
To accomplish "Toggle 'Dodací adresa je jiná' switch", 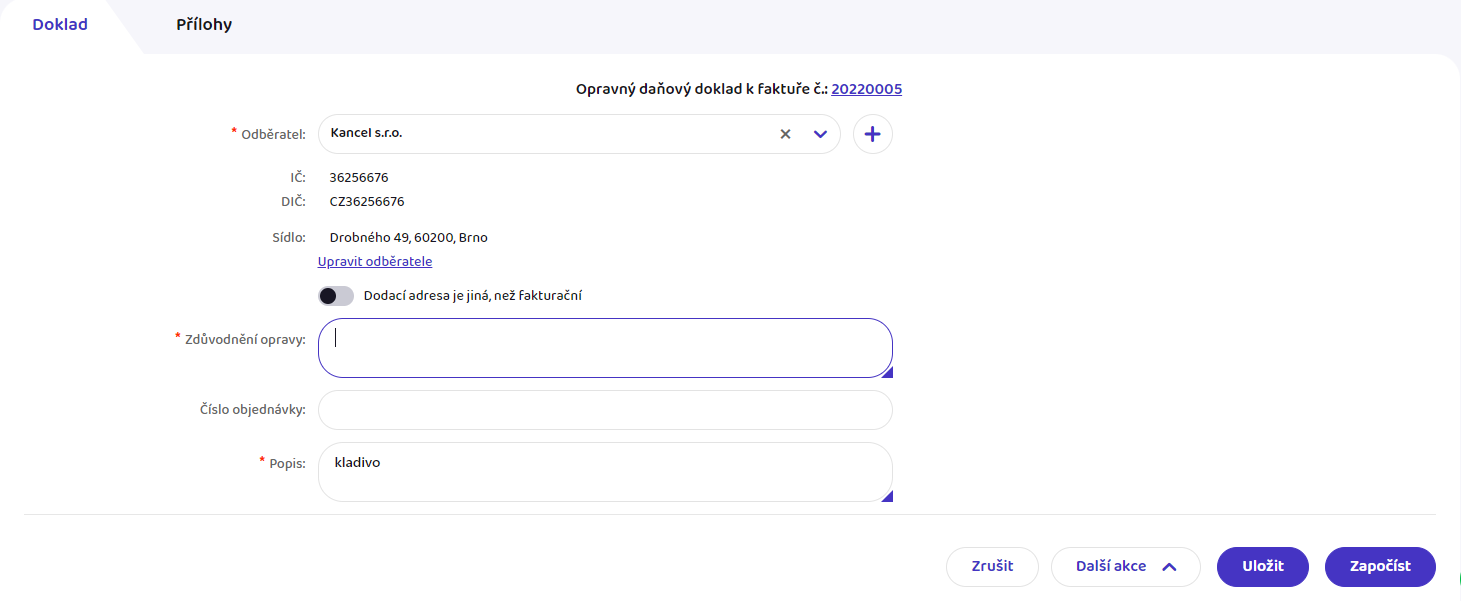I will 336,296.
